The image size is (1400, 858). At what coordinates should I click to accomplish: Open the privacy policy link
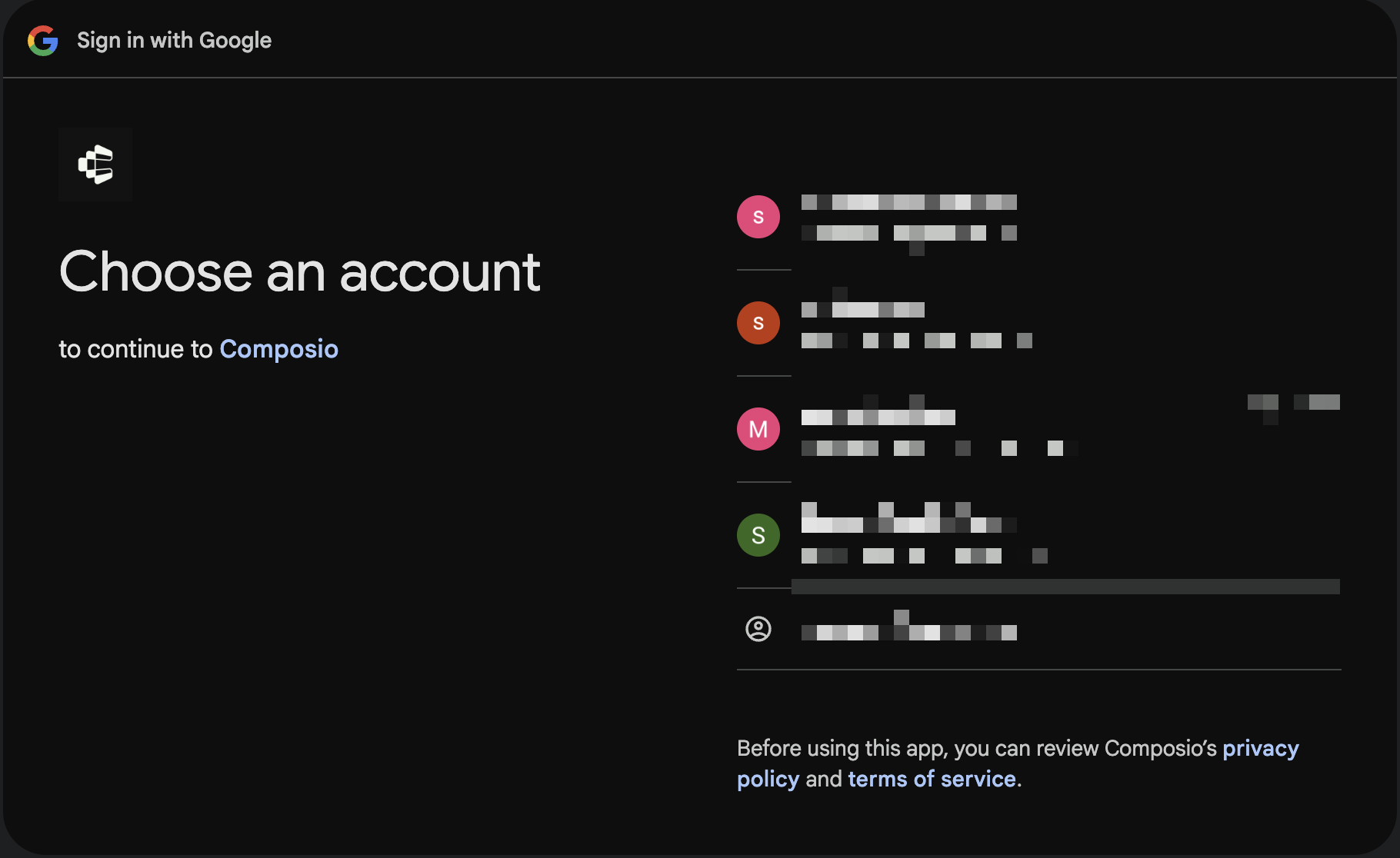(x=1260, y=748)
